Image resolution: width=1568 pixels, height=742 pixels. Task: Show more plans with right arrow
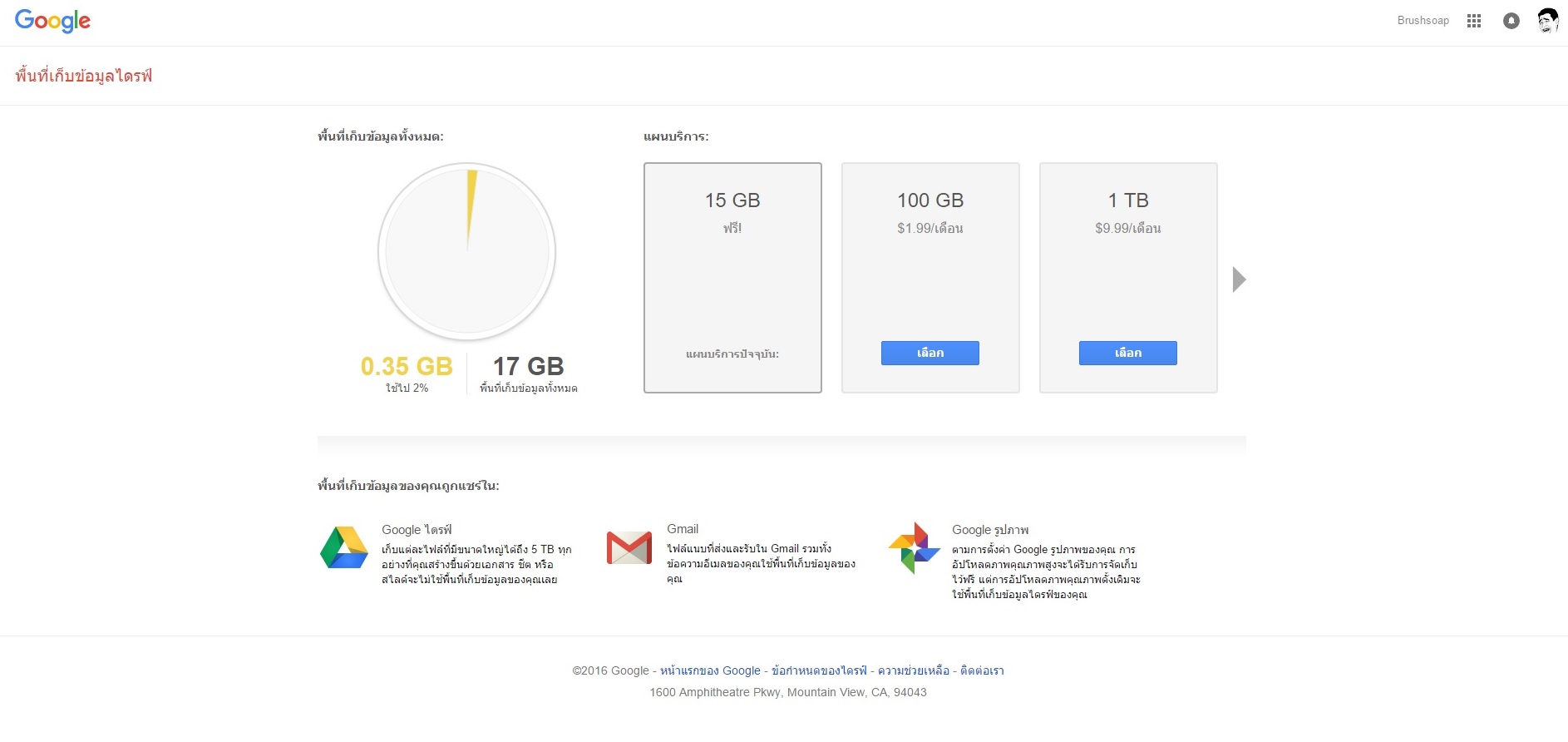1239,279
